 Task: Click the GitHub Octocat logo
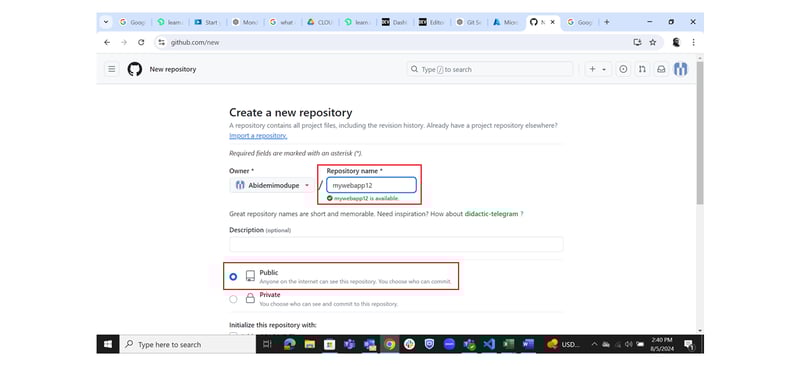click(135, 69)
